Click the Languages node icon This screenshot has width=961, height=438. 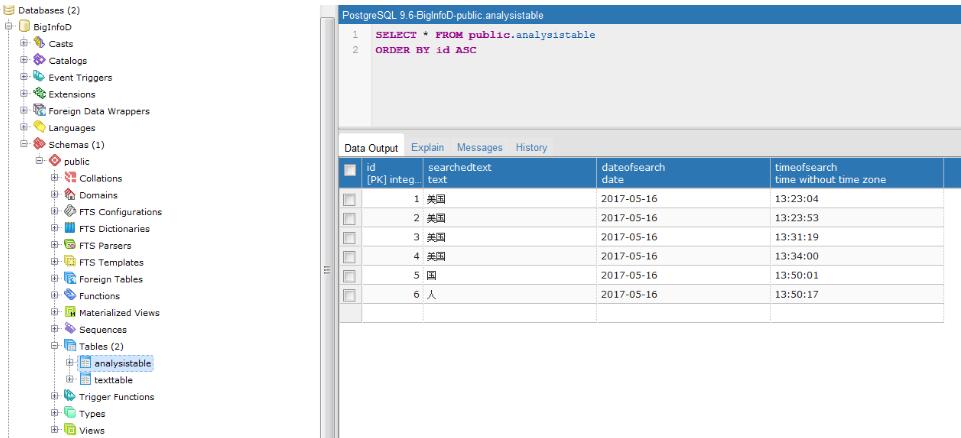(x=39, y=128)
